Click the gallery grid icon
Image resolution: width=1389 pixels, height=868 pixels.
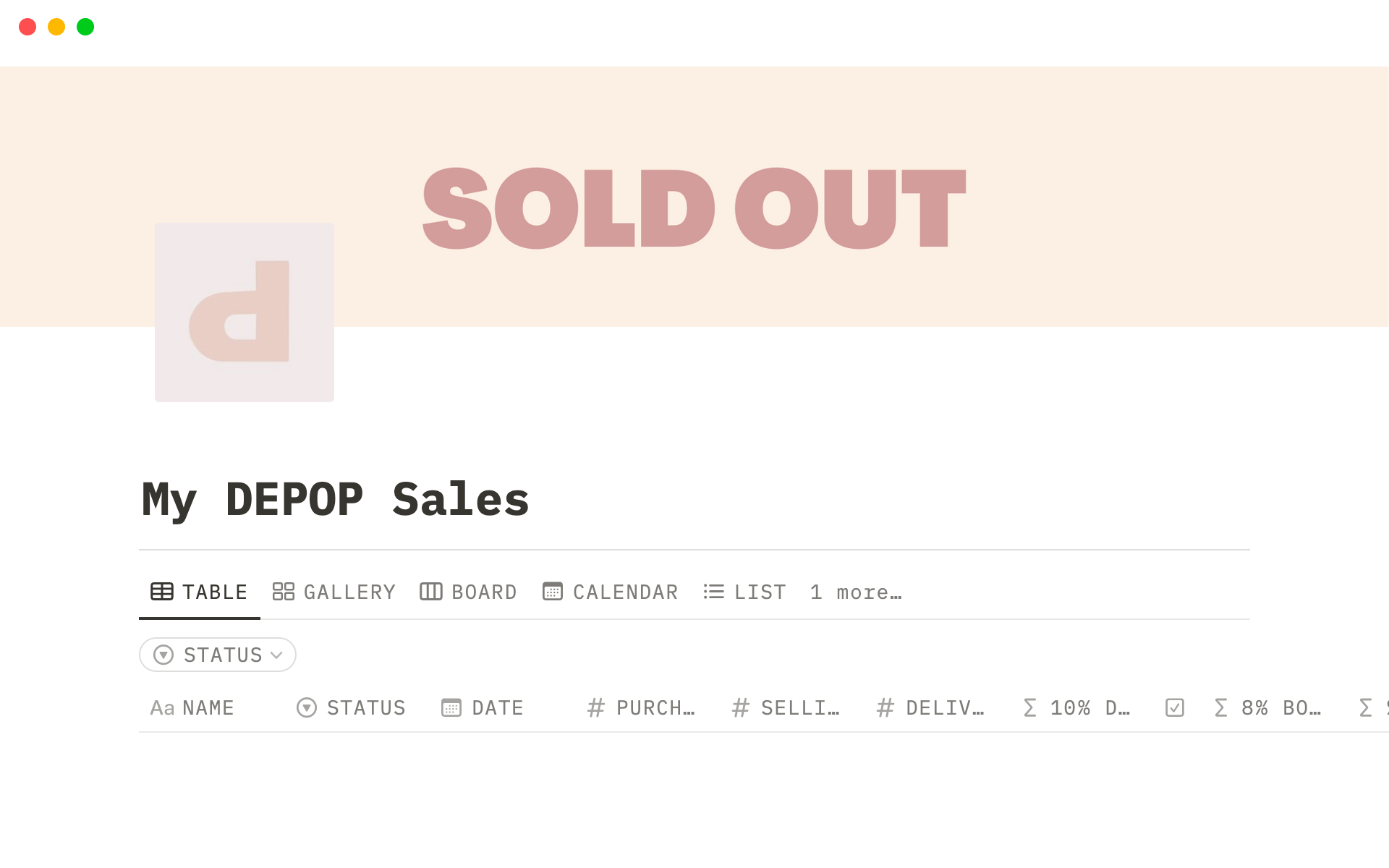[283, 592]
